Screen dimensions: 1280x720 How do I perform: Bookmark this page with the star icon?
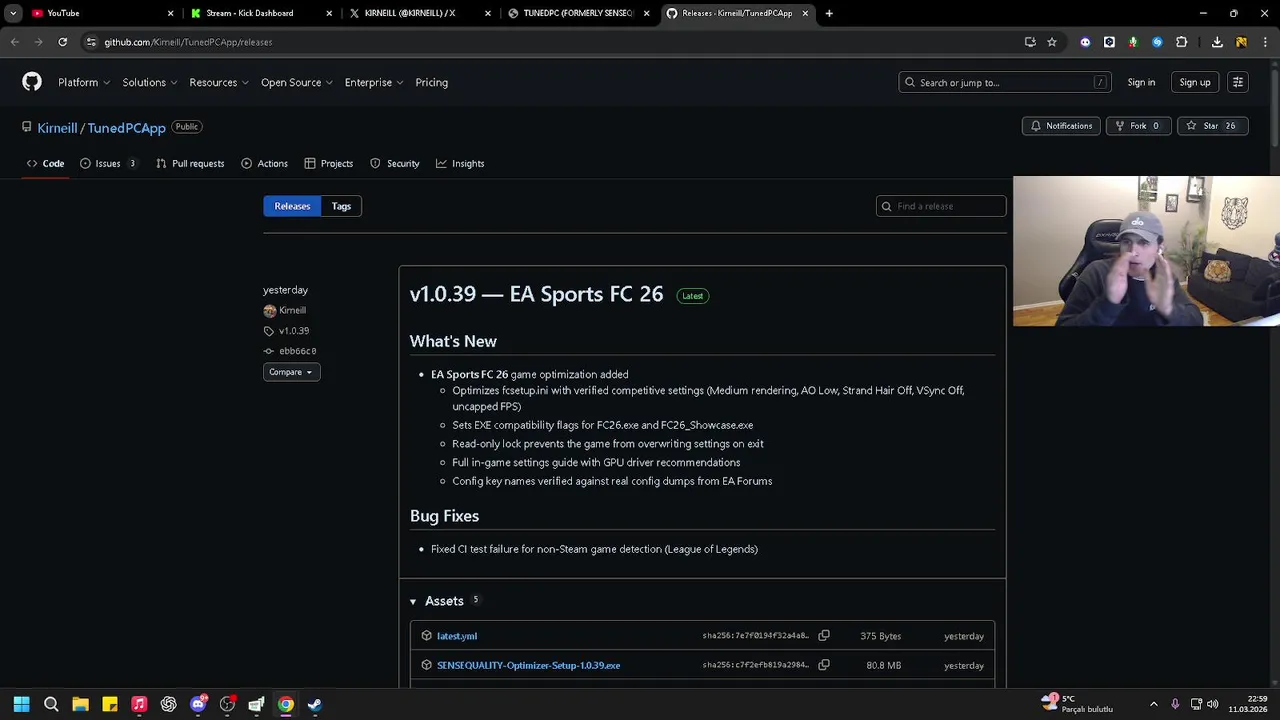[x=1052, y=42]
